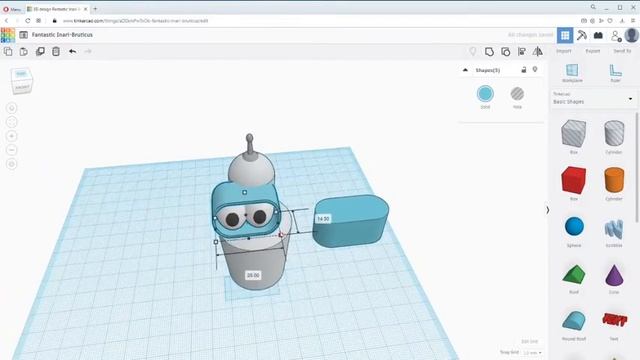The image size is (640, 360).
Task: Set selection to Hole striped circle
Action: pos(517,94)
